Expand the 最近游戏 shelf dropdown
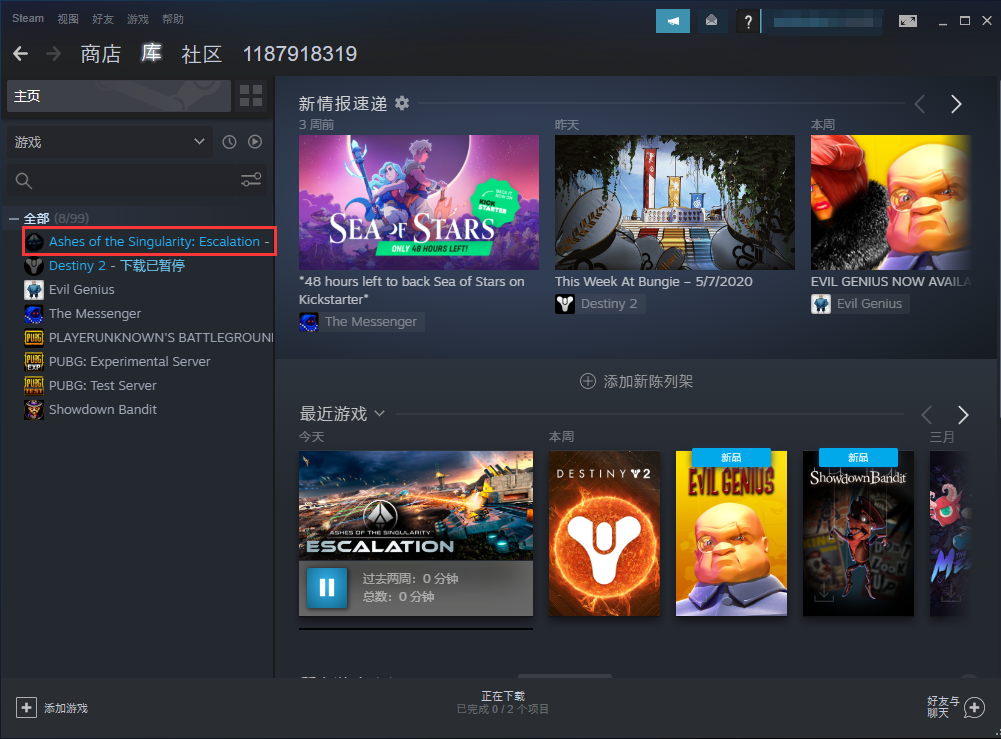This screenshot has height=739, width=1001. pyautogui.click(x=380, y=414)
